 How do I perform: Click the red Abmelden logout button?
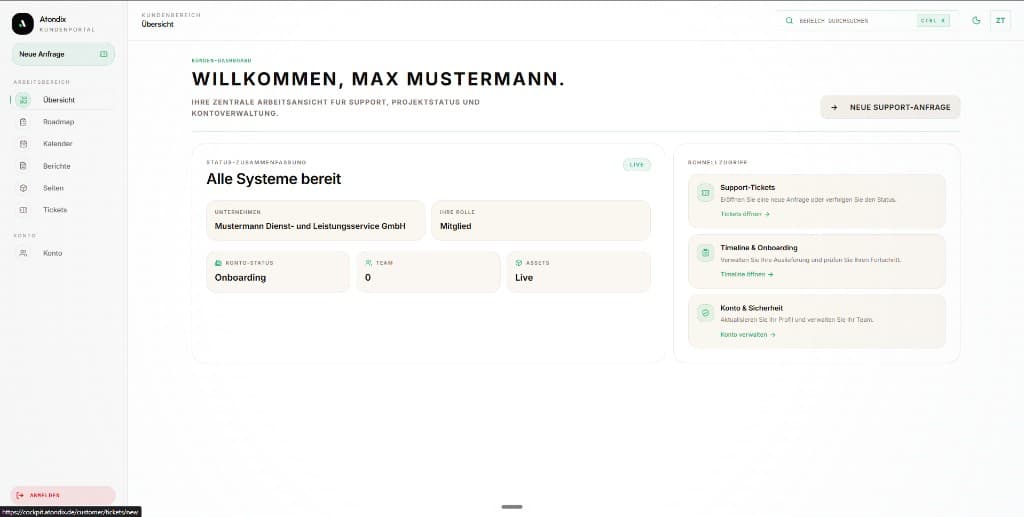click(63, 495)
